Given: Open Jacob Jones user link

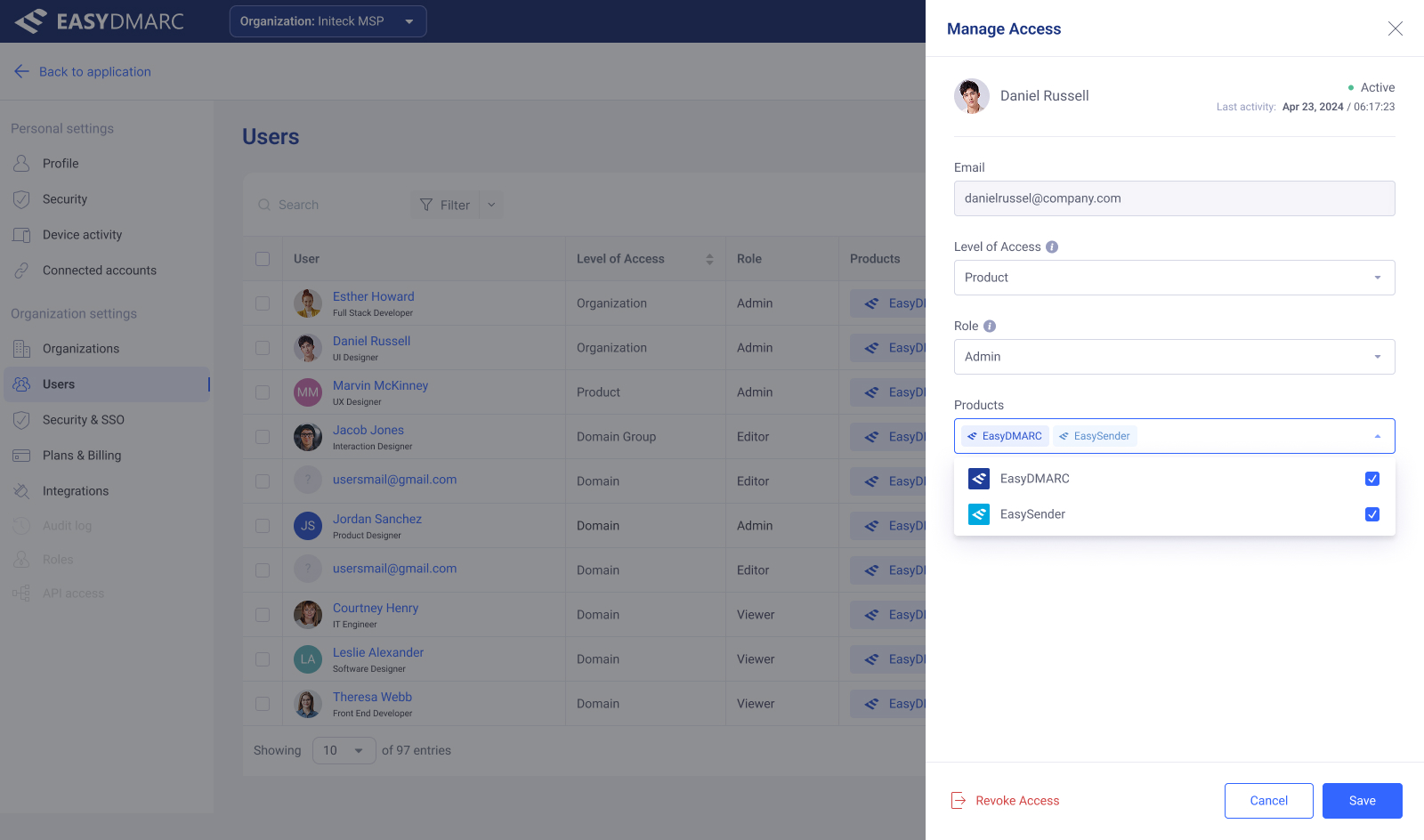Looking at the screenshot, I should click(x=368, y=430).
